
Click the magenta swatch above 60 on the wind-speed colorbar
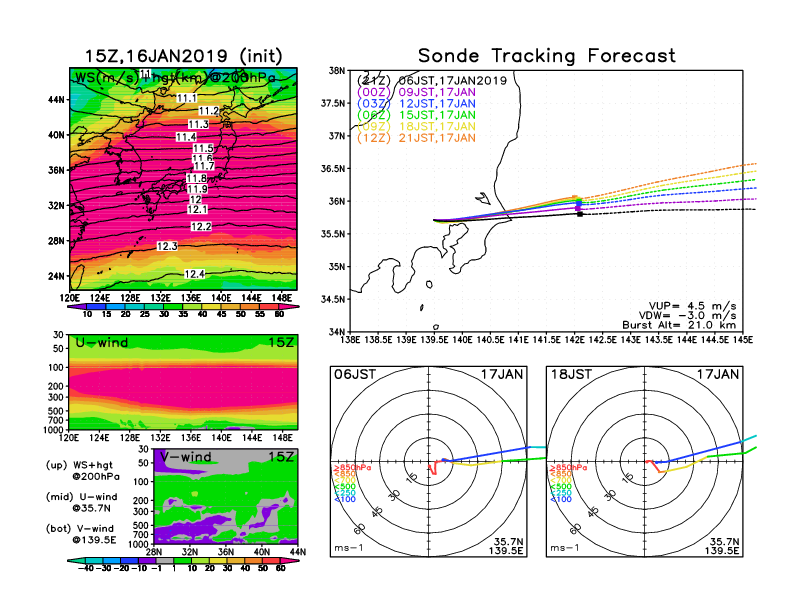pyautogui.click(x=289, y=307)
